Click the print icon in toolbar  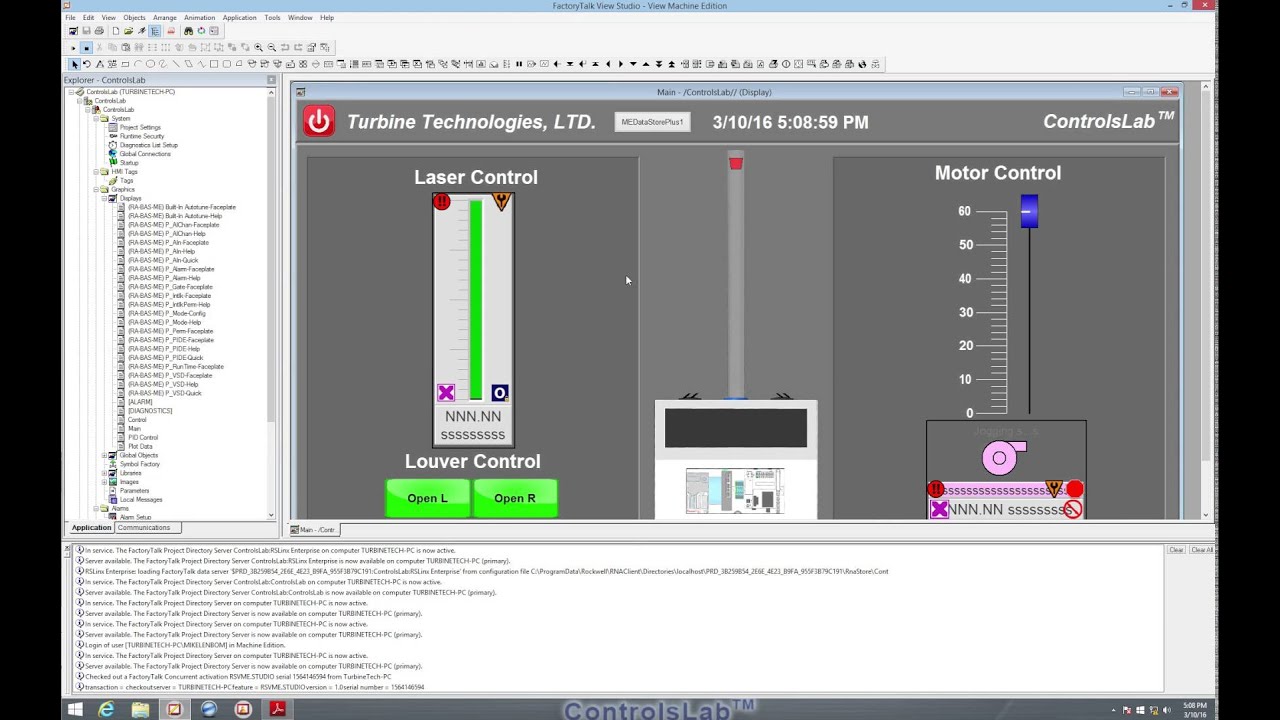coord(99,31)
